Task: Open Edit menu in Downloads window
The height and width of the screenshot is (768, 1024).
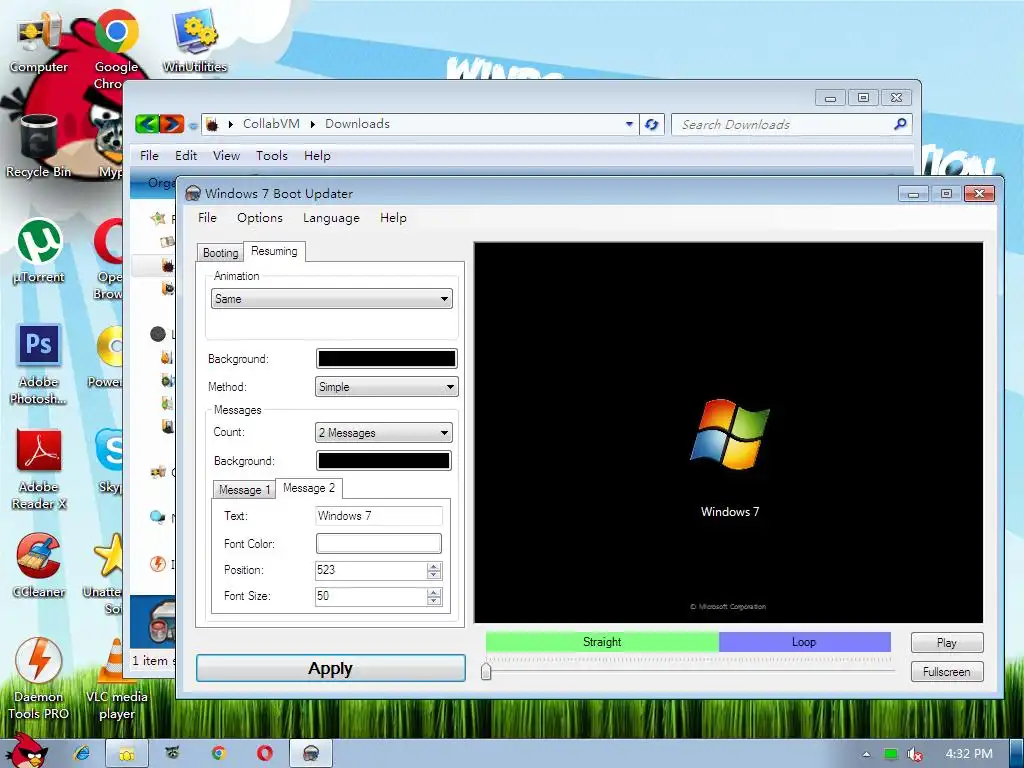Action: 186,155
